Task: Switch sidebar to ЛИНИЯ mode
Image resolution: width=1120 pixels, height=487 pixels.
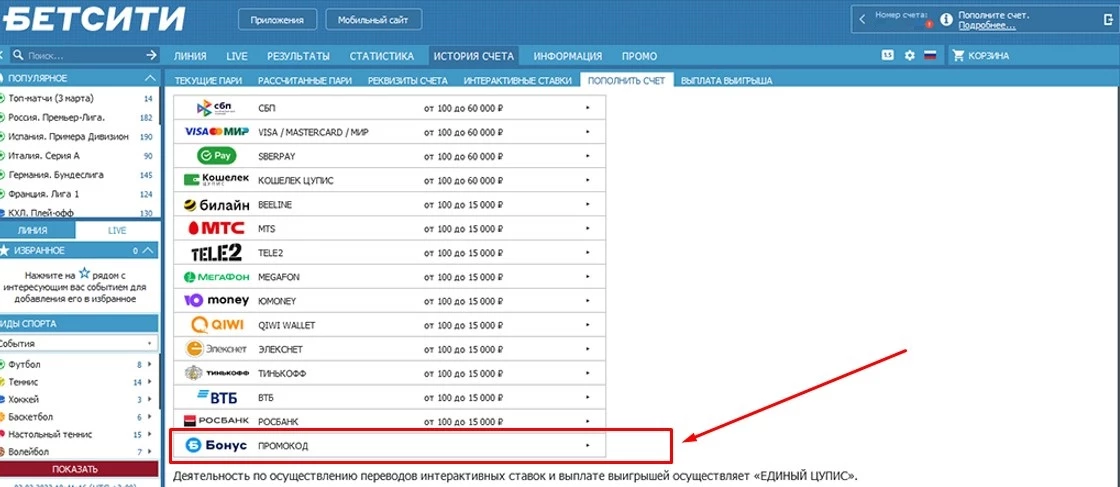Action: click(38, 230)
